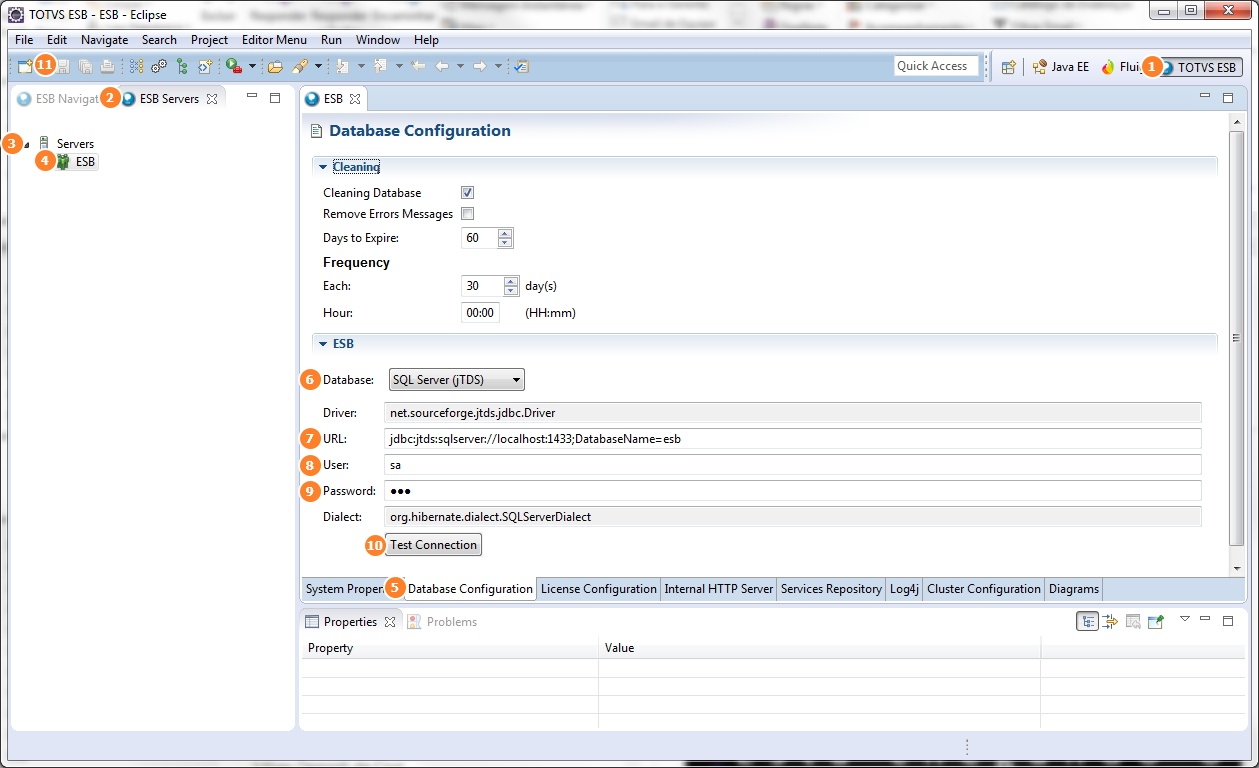The height and width of the screenshot is (768, 1259).
Task: Minimize the Properties panel
Action: click(1205, 619)
